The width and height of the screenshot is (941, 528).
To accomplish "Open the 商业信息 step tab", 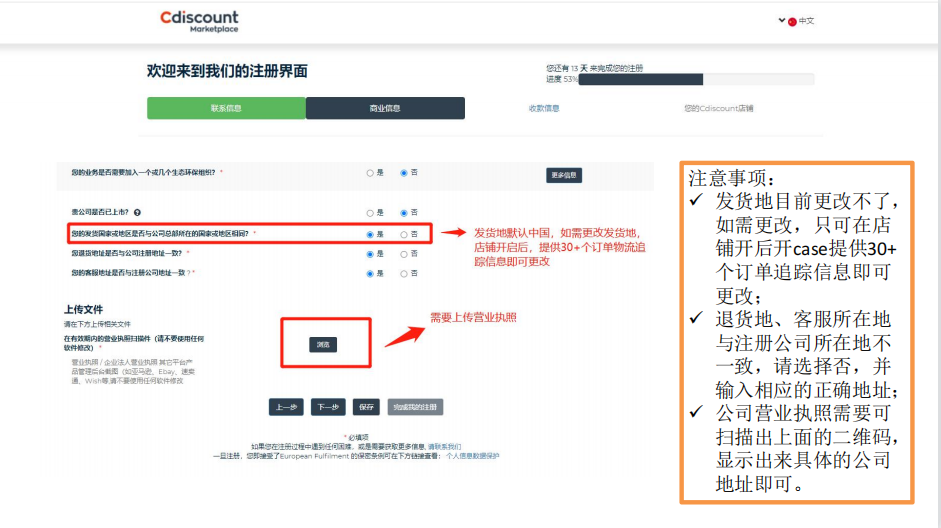I will [x=385, y=108].
